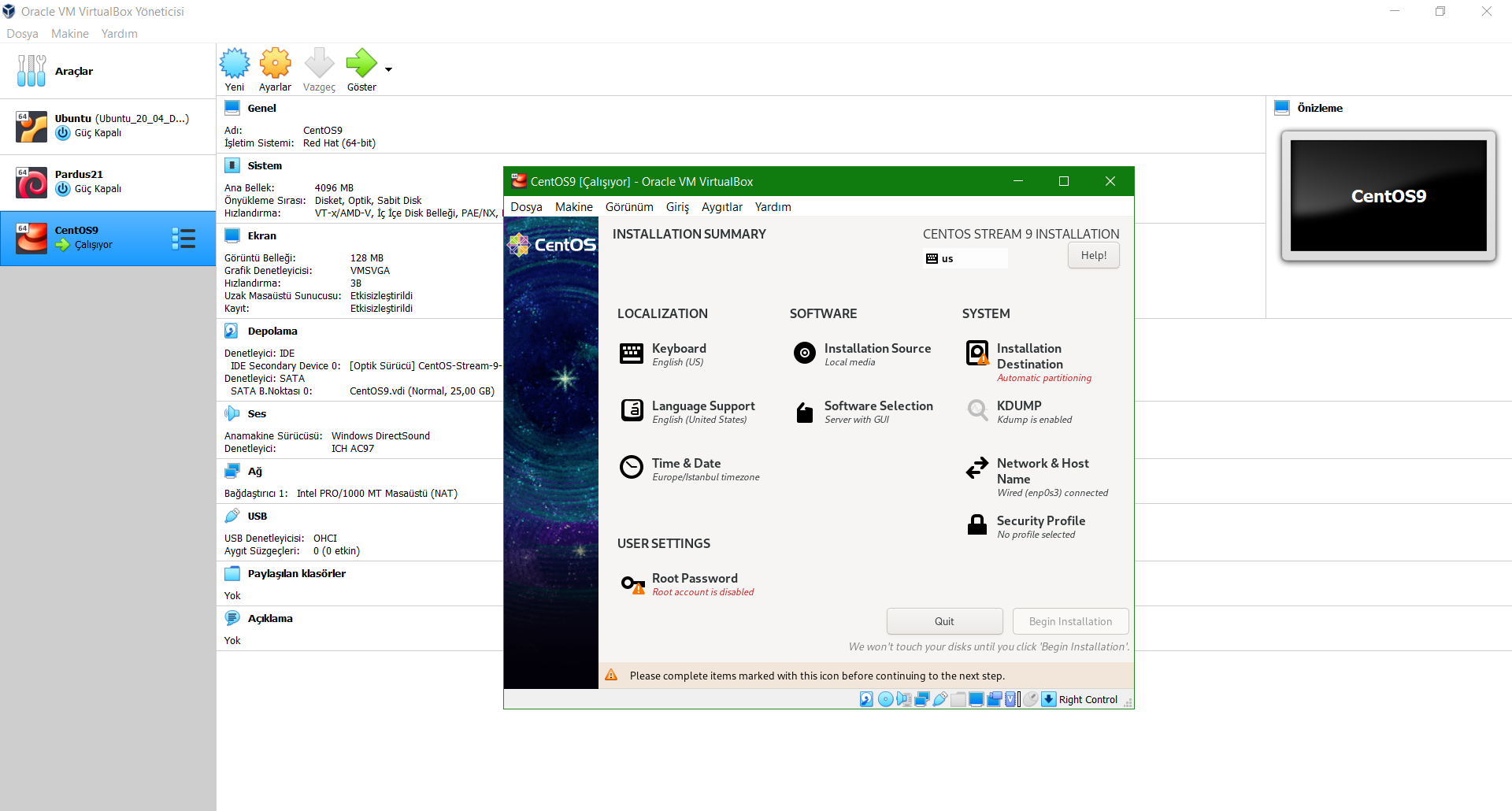Open Dosya menu in VirtualBox Manager

(x=22, y=34)
